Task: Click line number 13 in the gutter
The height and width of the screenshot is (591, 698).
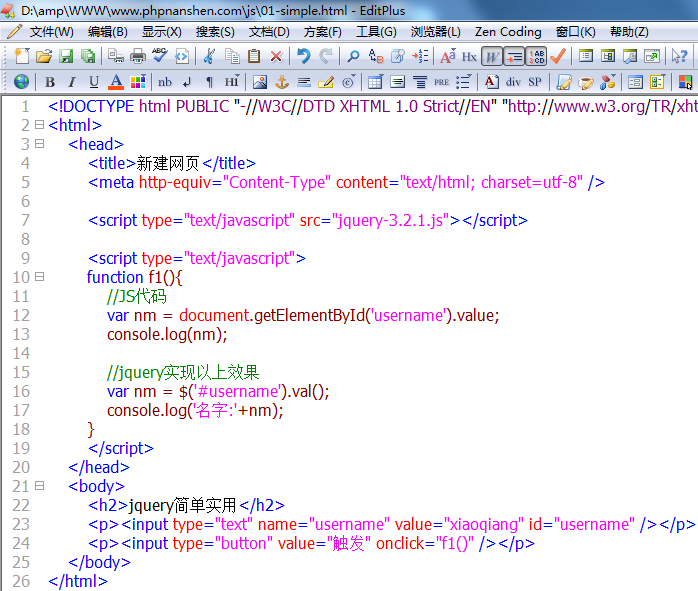Action: (21, 334)
